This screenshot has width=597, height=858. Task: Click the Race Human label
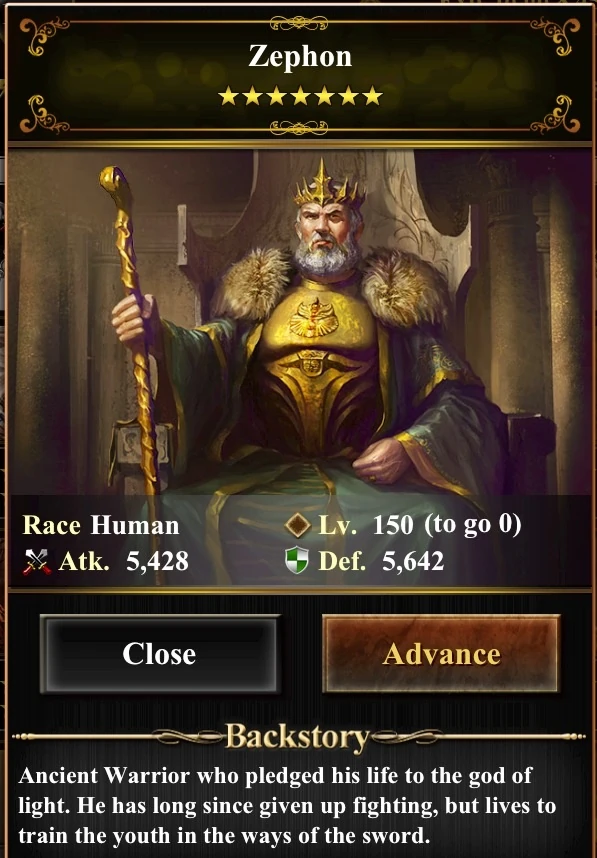(101, 525)
